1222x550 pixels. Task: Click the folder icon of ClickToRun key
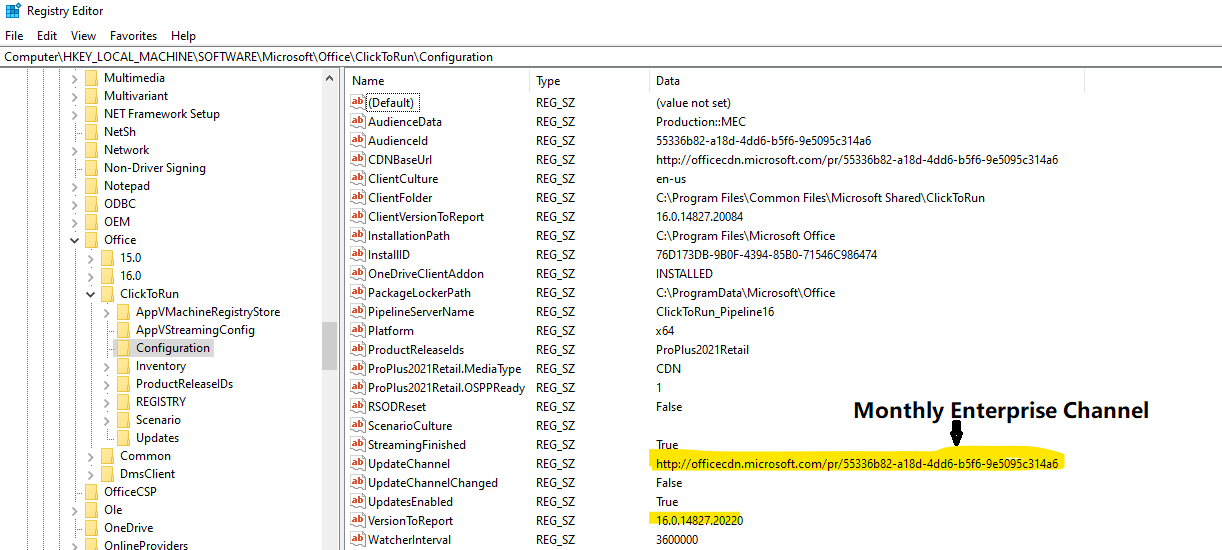tap(108, 293)
